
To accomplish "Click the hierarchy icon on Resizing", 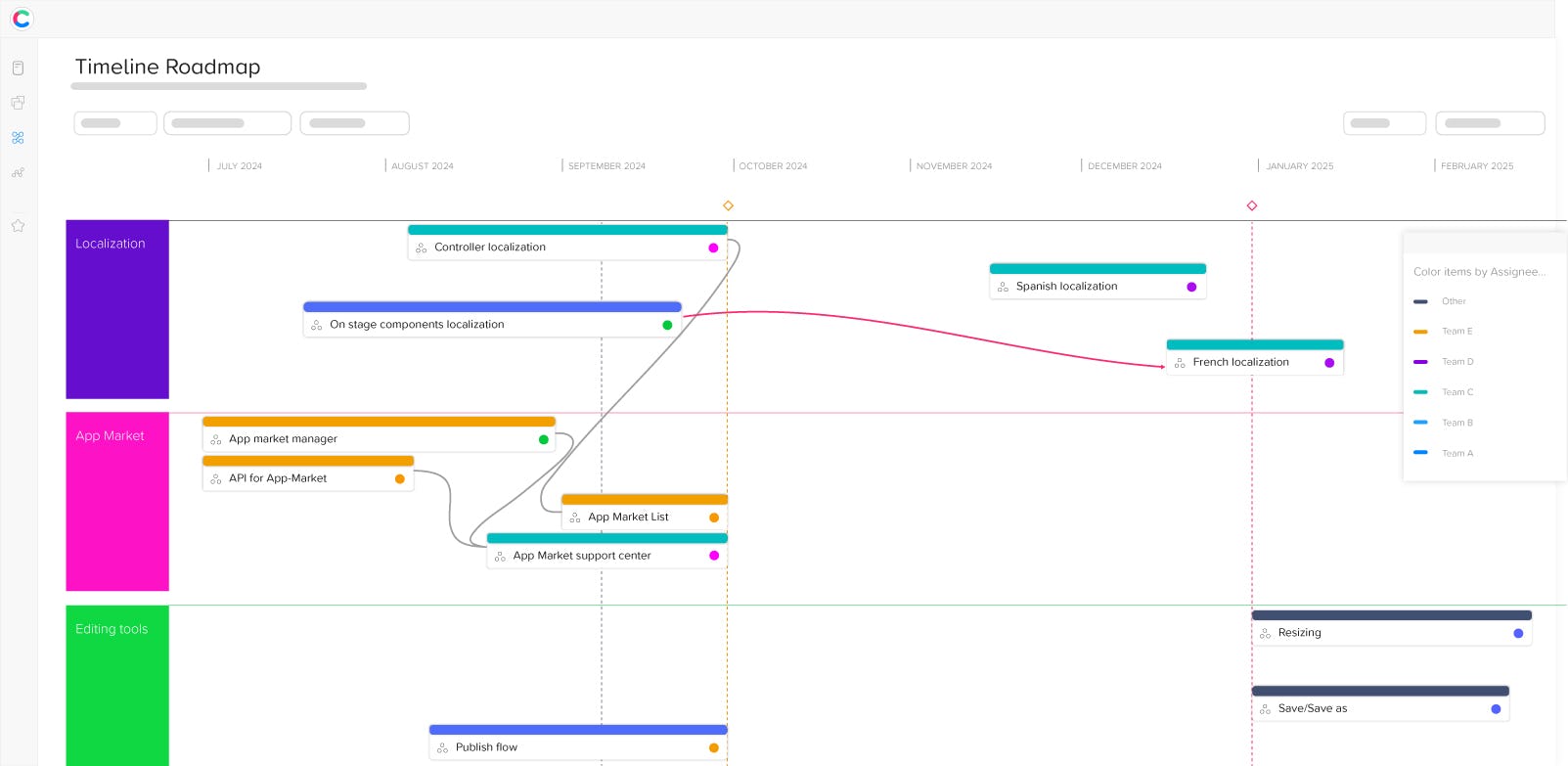I will [1265, 634].
